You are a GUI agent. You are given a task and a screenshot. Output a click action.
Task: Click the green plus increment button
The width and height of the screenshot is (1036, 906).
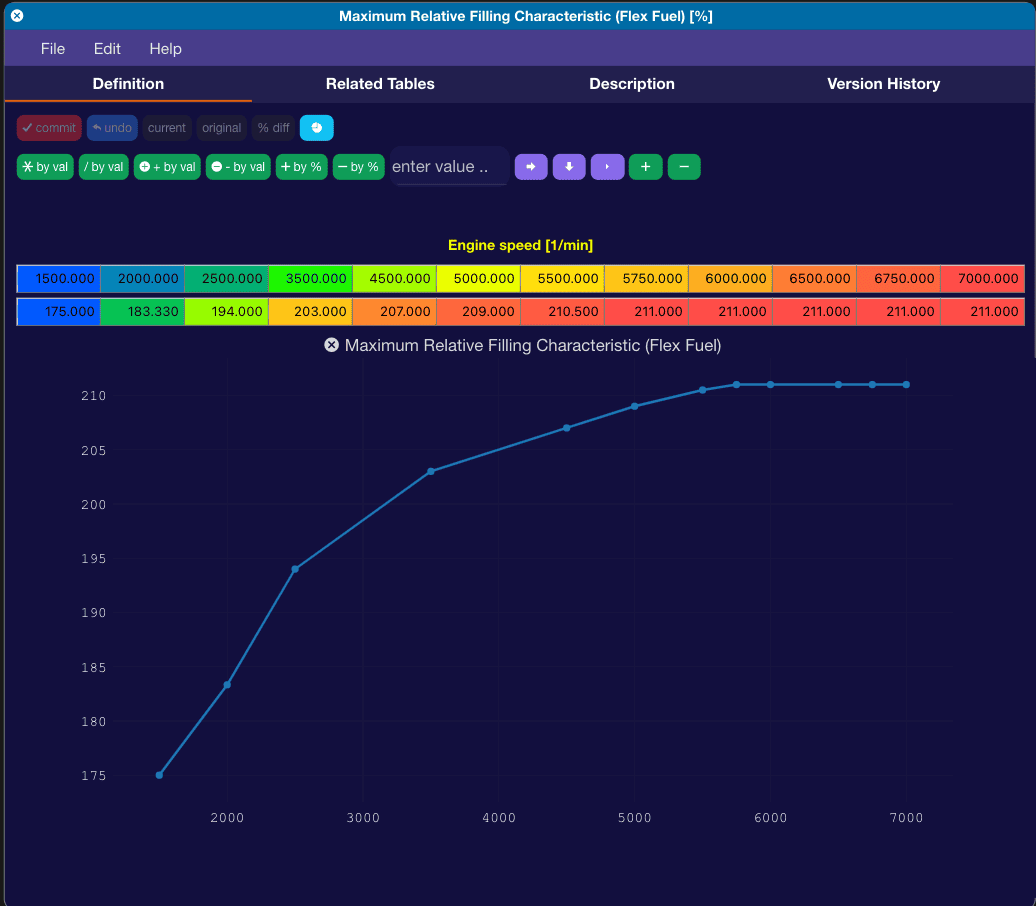pyautogui.click(x=646, y=167)
